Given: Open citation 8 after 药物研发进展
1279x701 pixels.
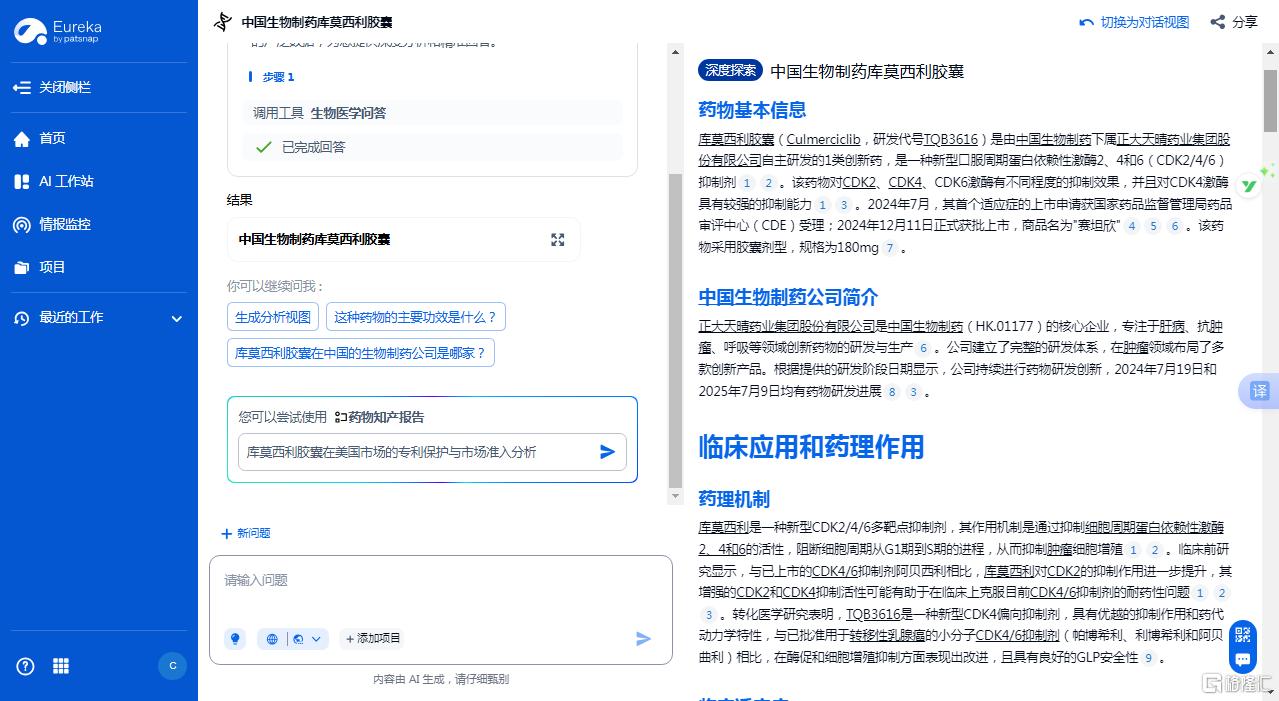Looking at the screenshot, I should (x=892, y=392).
